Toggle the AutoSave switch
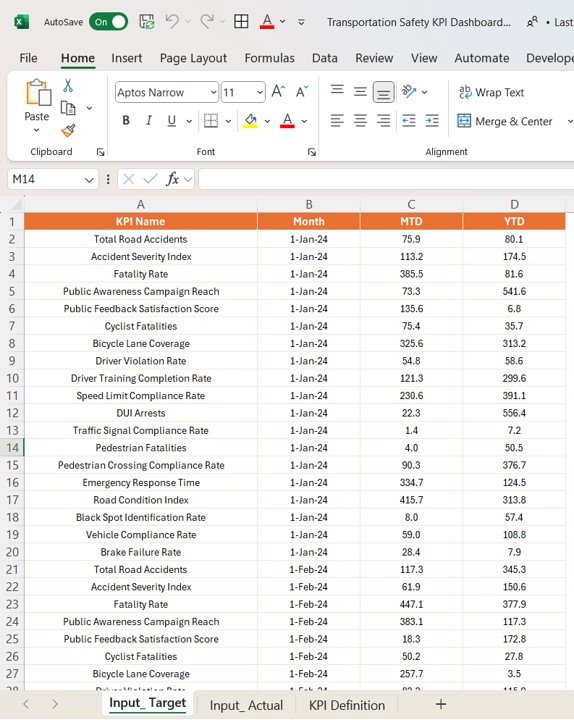 pyautogui.click(x=108, y=22)
